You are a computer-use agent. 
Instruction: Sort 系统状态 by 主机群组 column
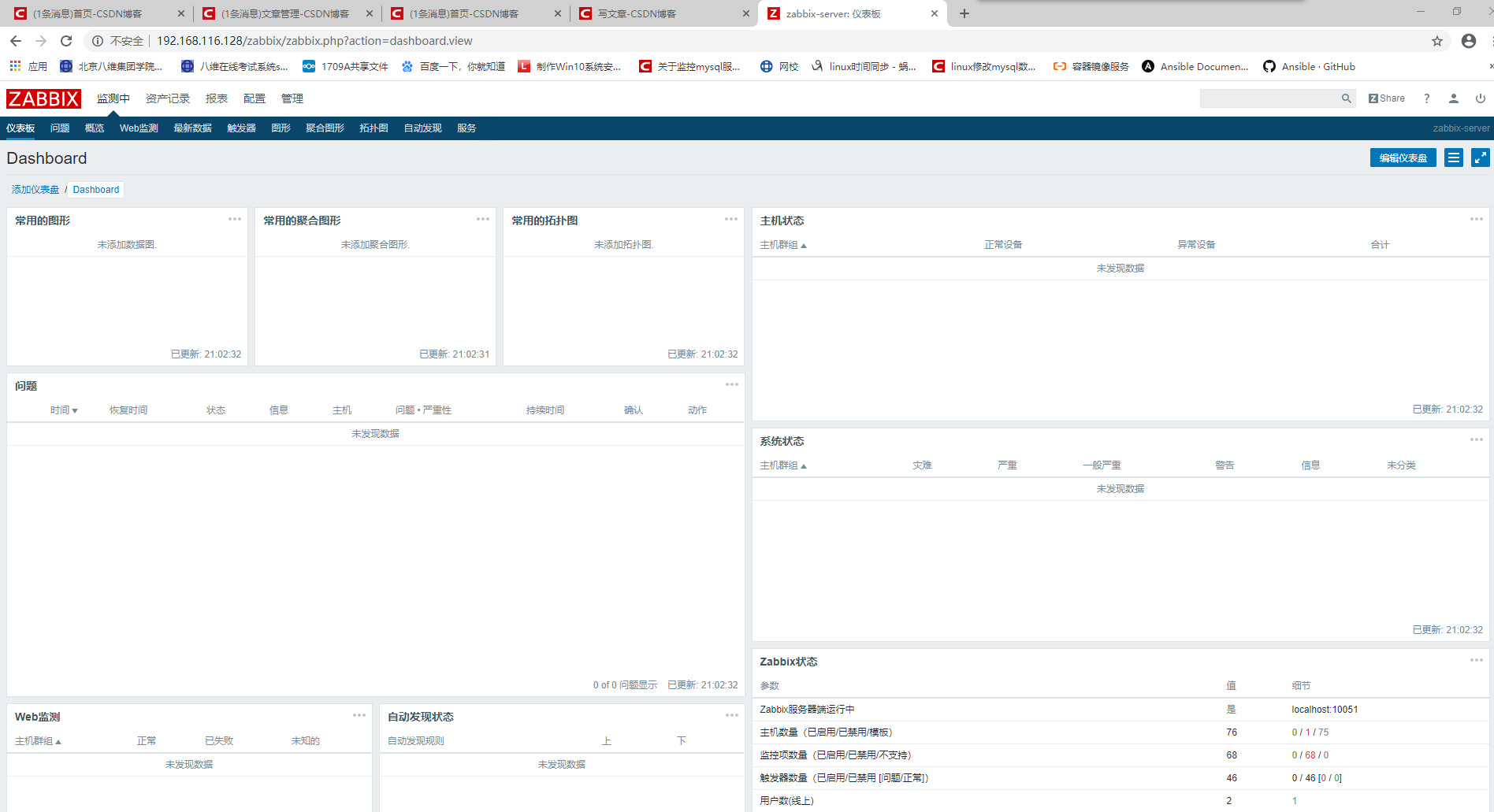[x=783, y=465]
